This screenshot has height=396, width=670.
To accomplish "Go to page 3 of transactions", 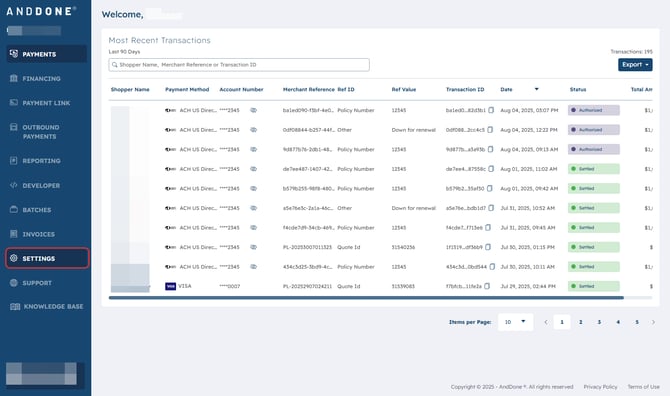I will pyautogui.click(x=599, y=322).
